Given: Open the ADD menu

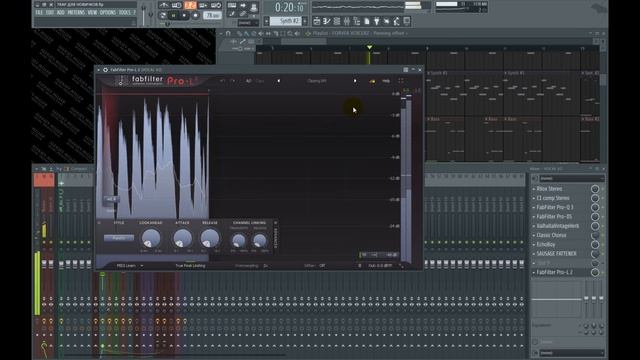Looking at the screenshot, I should pos(60,13).
